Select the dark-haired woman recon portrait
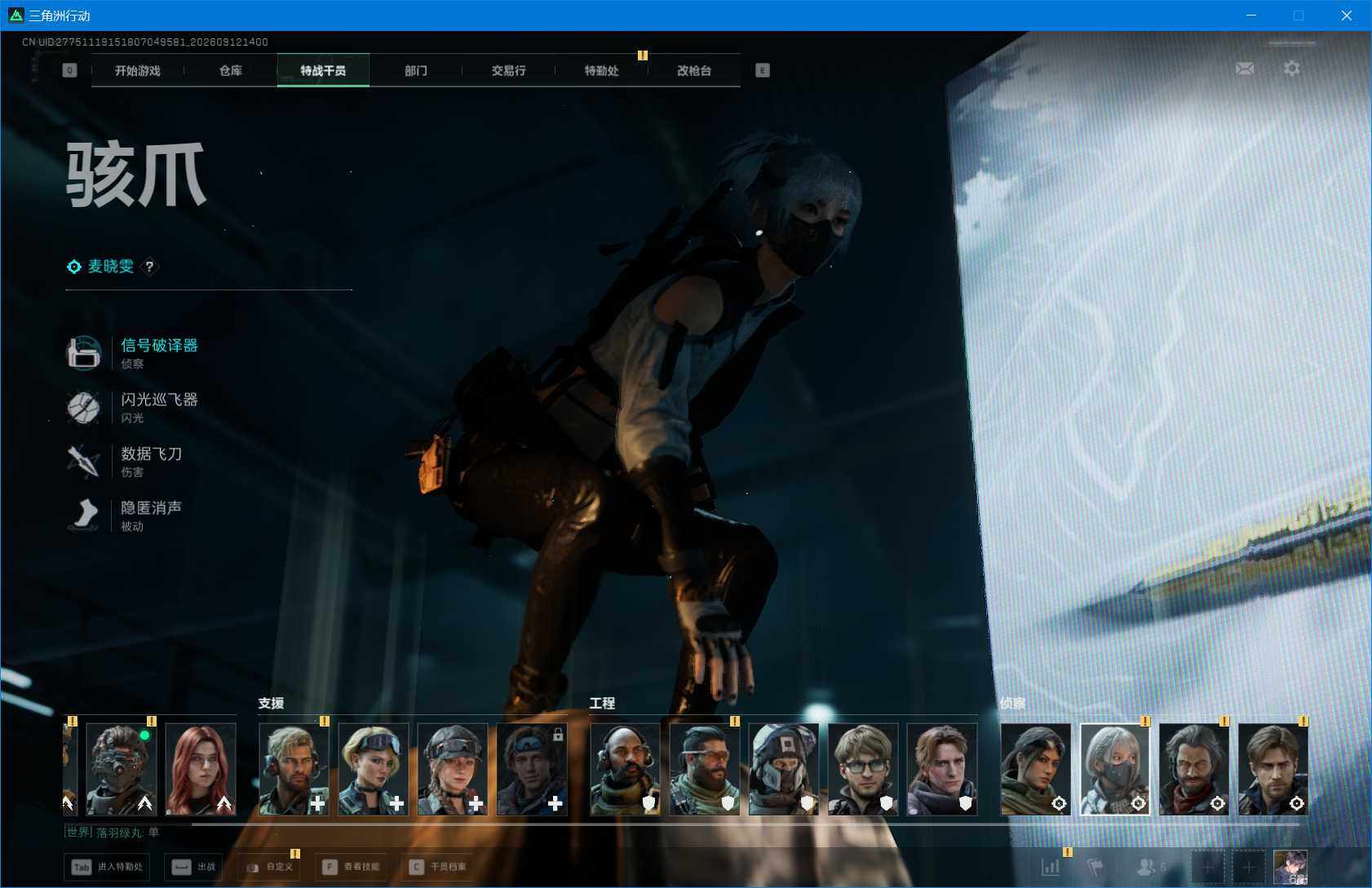This screenshot has height=888, width=1372. (x=1036, y=769)
